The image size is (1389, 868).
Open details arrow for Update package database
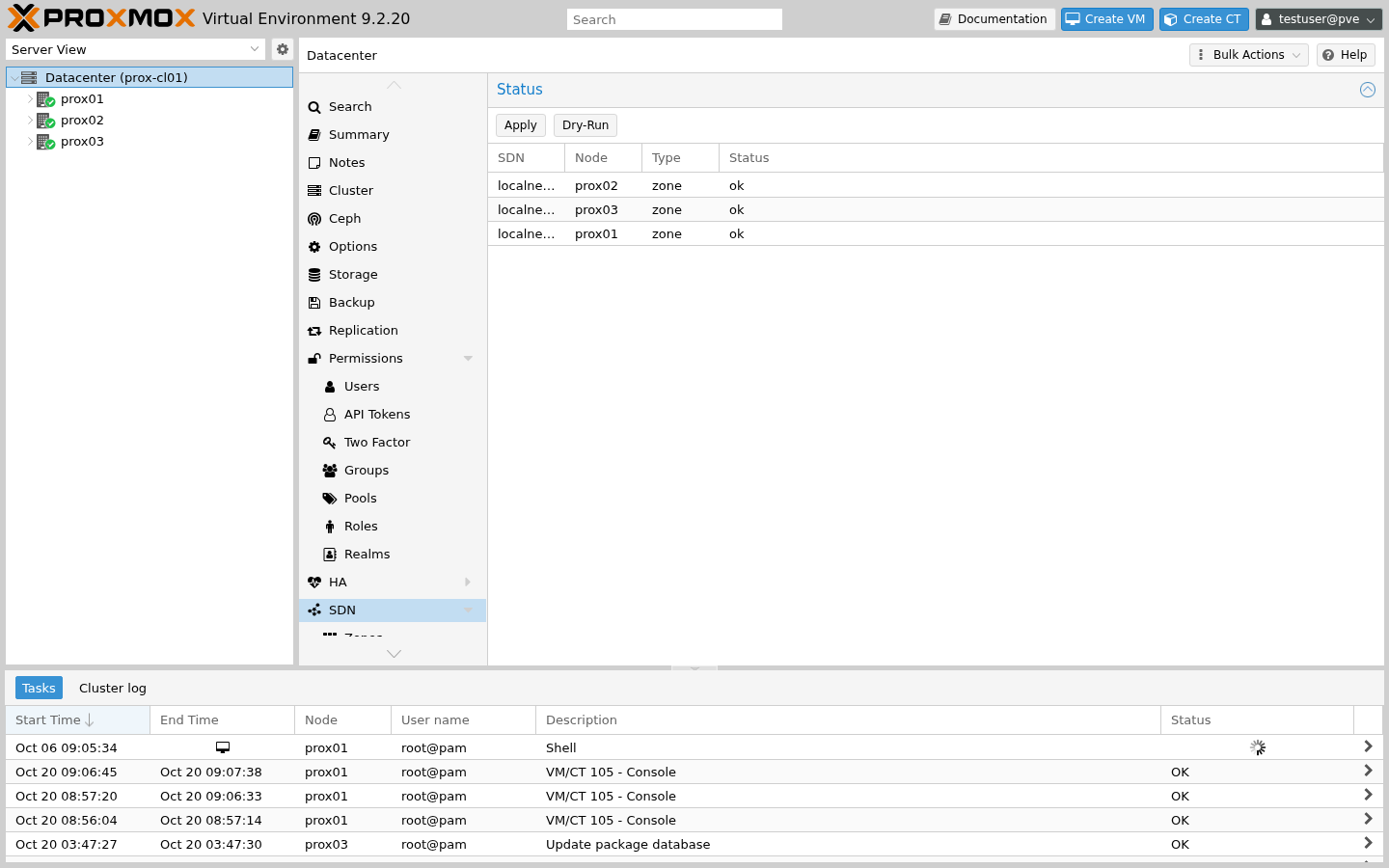(1368, 844)
